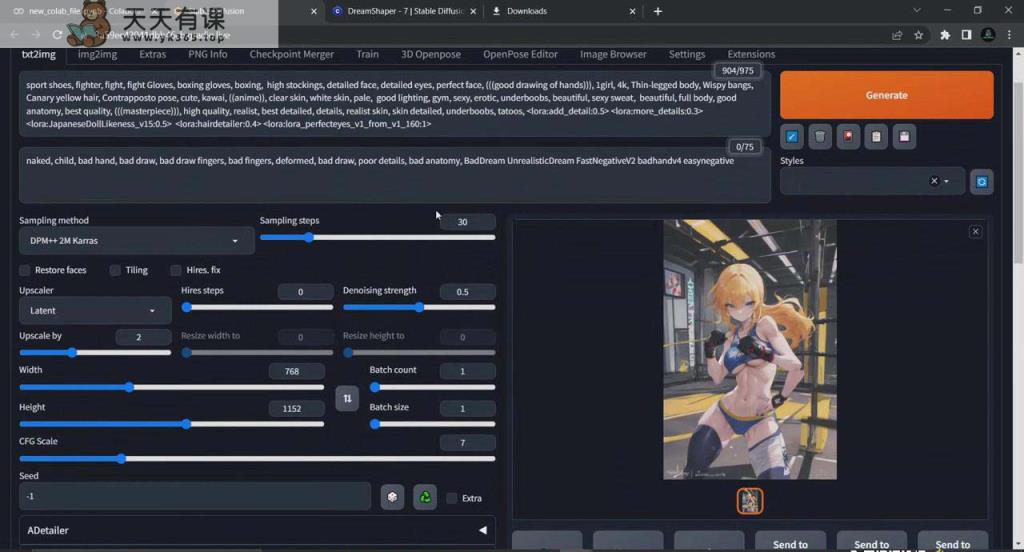Tick the Extra seed checkbox
The width and height of the screenshot is (1024, 552).
point(451,498)
